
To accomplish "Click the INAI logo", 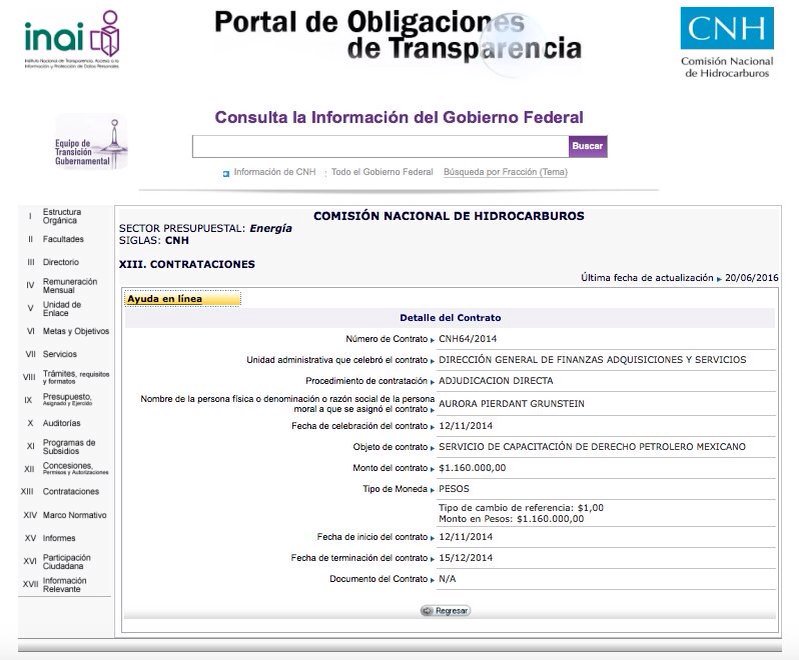I will click(x=72, y=40).
